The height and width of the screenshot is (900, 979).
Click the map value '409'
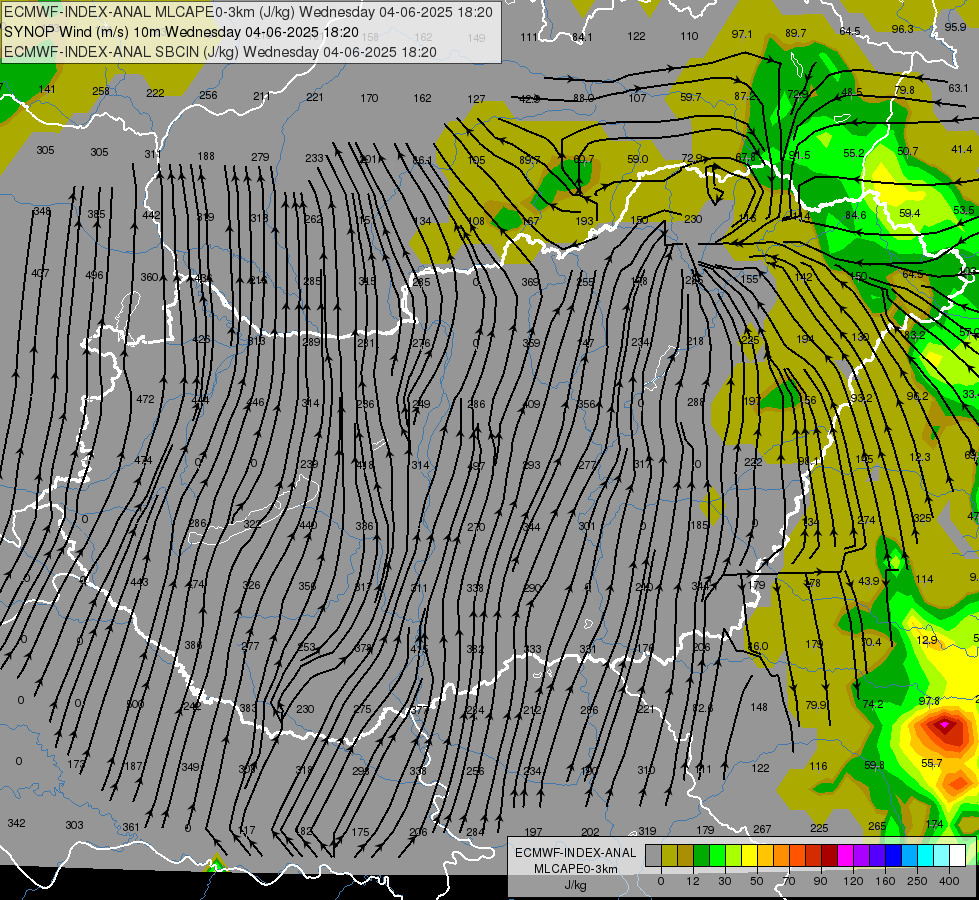[531, 404]
